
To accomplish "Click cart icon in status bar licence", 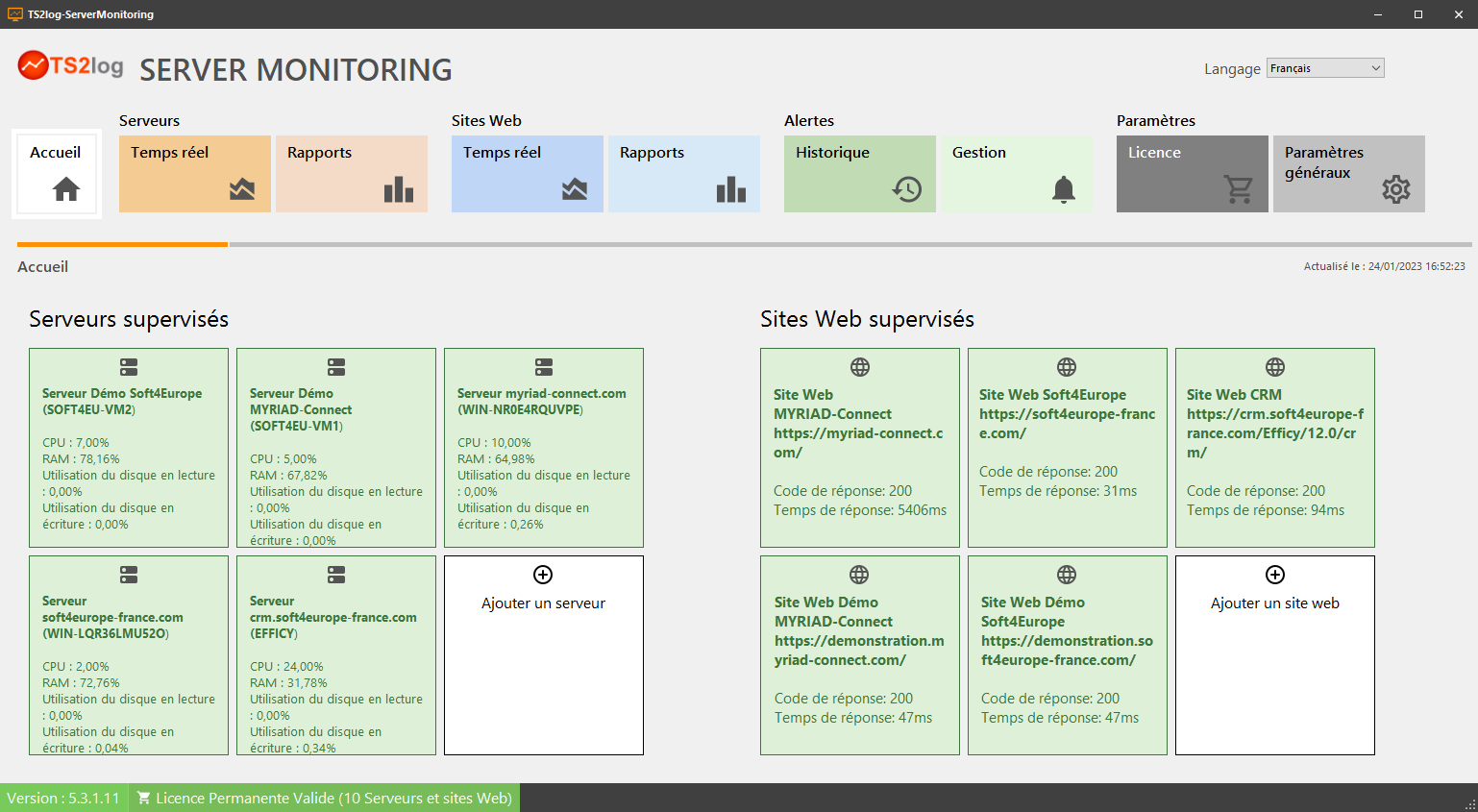I will (x=144, y=798).
